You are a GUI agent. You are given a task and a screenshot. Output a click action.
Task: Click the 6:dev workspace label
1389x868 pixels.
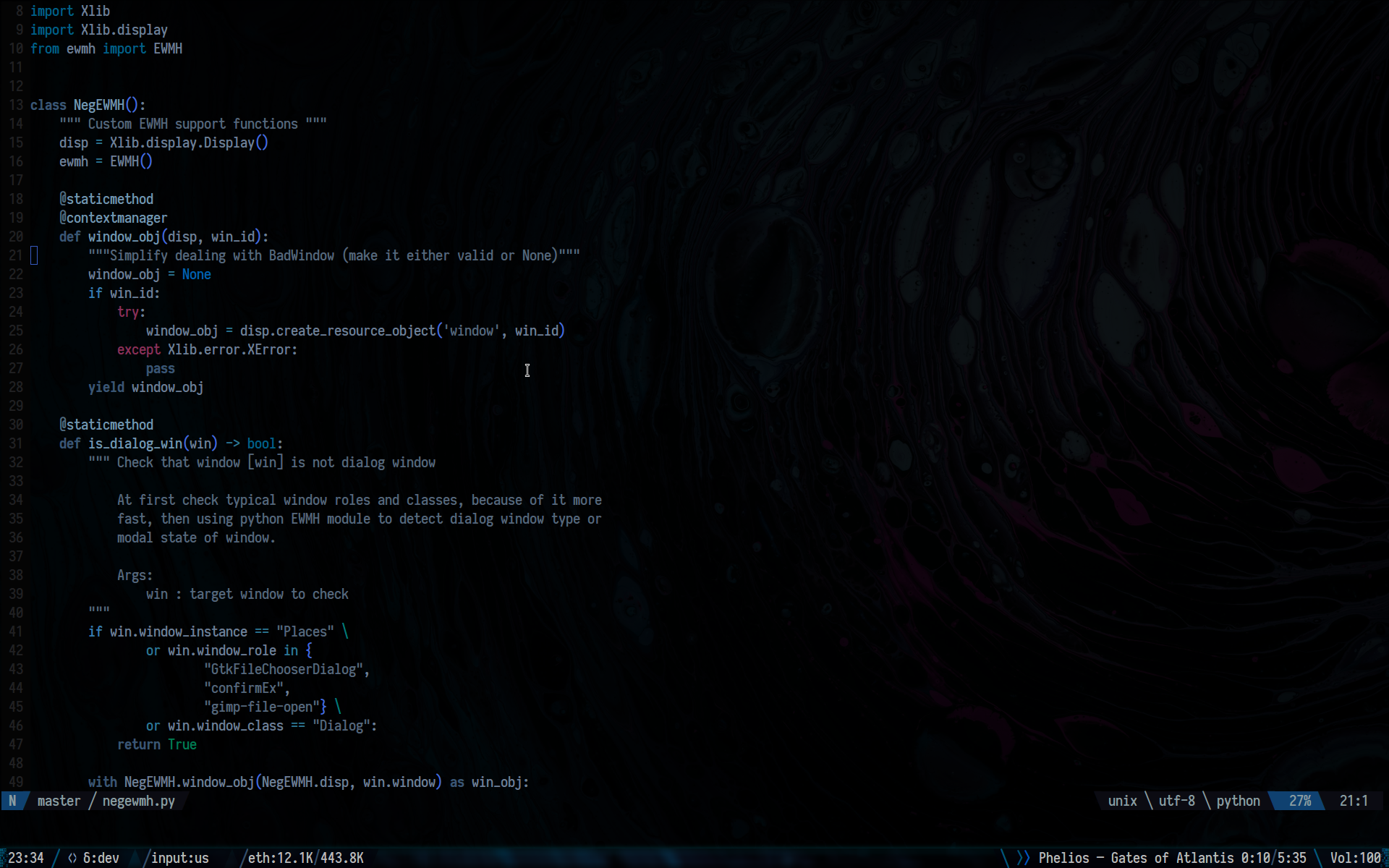coord(101,858)
